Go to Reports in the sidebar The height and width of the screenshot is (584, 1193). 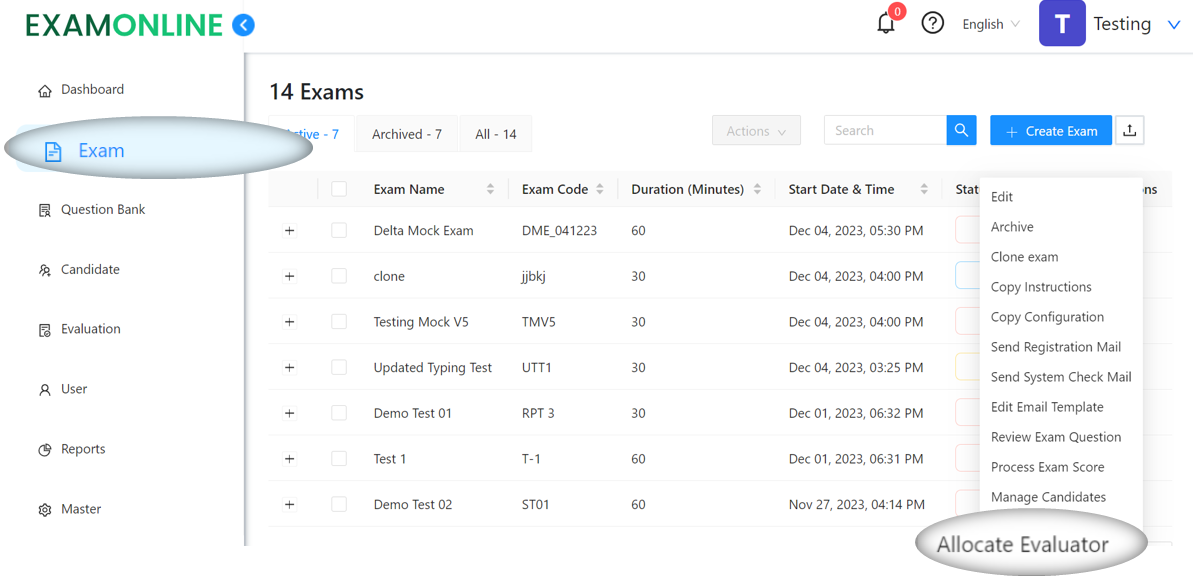(82, 450)
